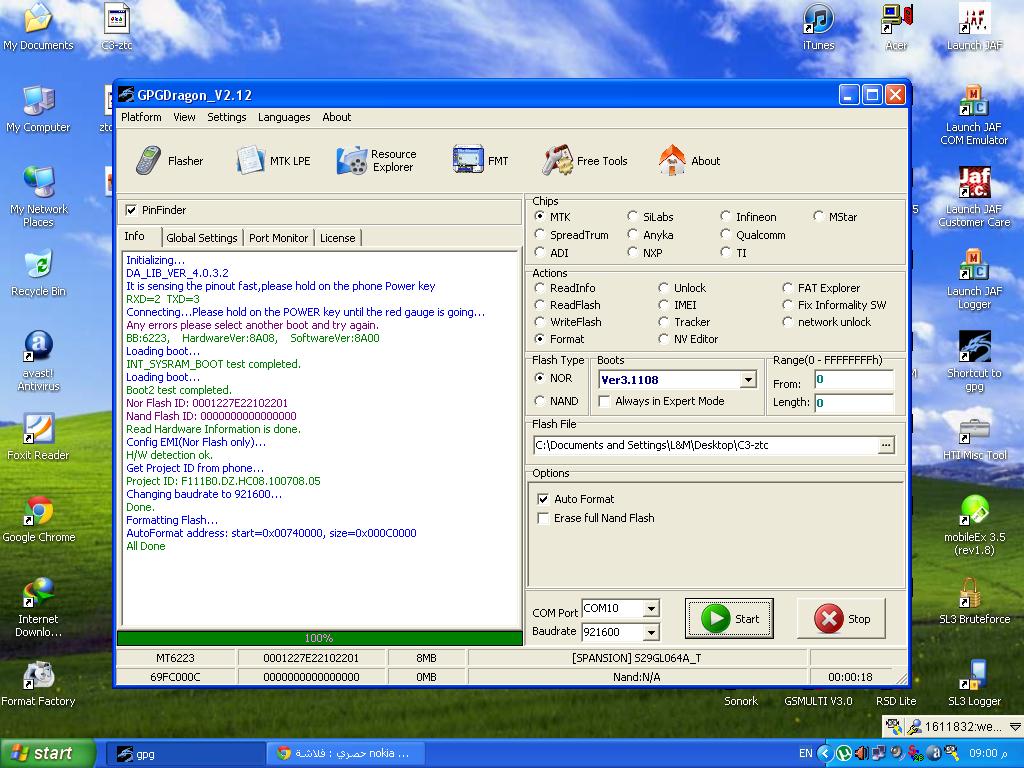Expand the COM Port dropdown
This screenshot has height=768, width=1024.
651,609
